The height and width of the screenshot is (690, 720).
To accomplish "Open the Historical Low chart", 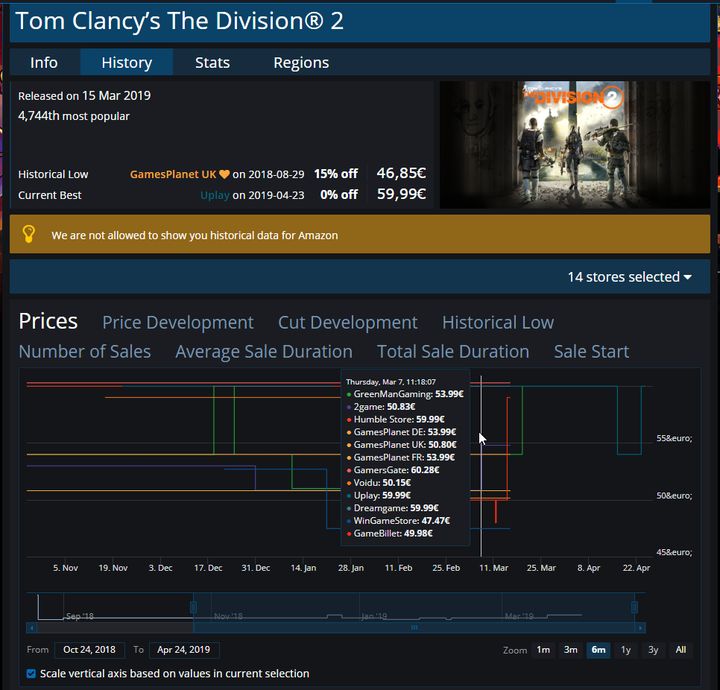I will 498,322.
